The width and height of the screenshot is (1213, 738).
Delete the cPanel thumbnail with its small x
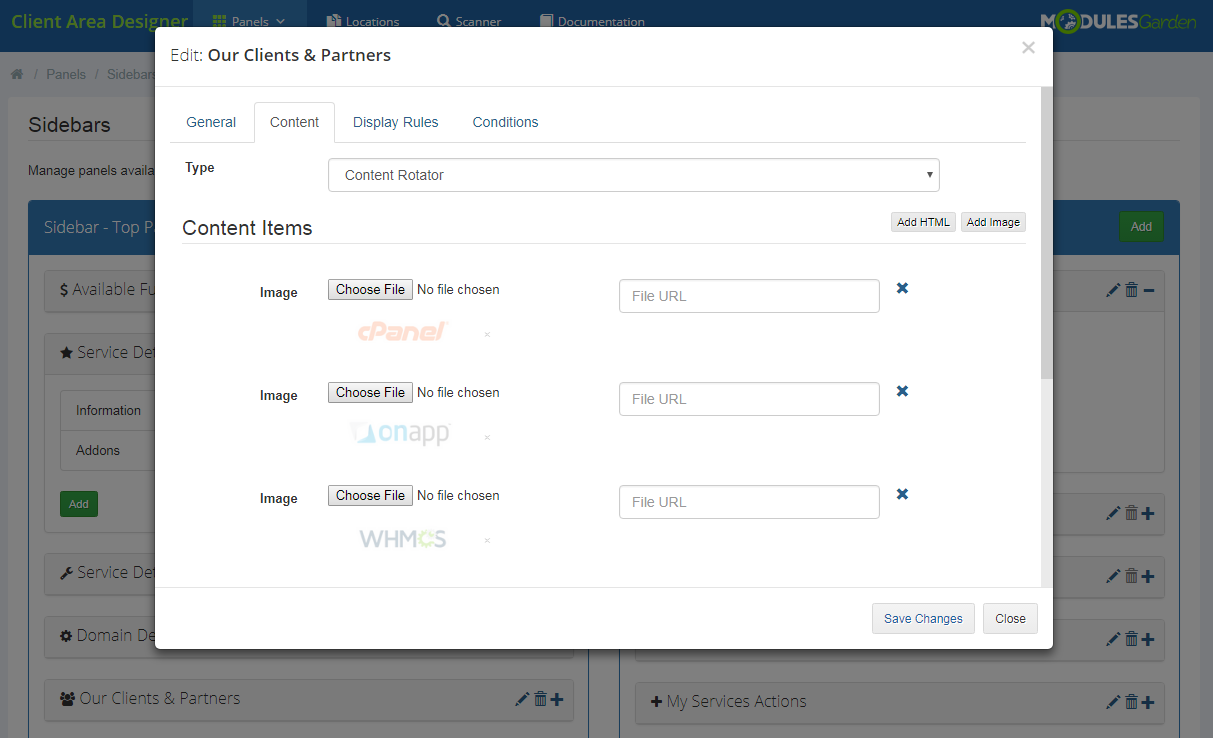(x=487, y=334)
